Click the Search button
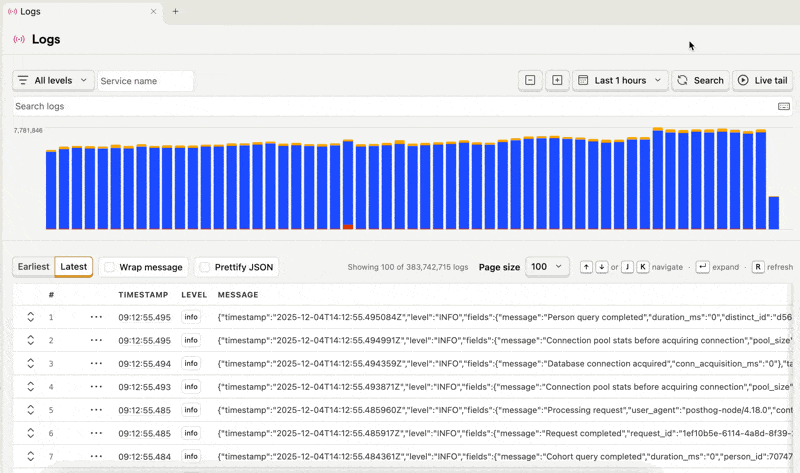 [700, 81]
